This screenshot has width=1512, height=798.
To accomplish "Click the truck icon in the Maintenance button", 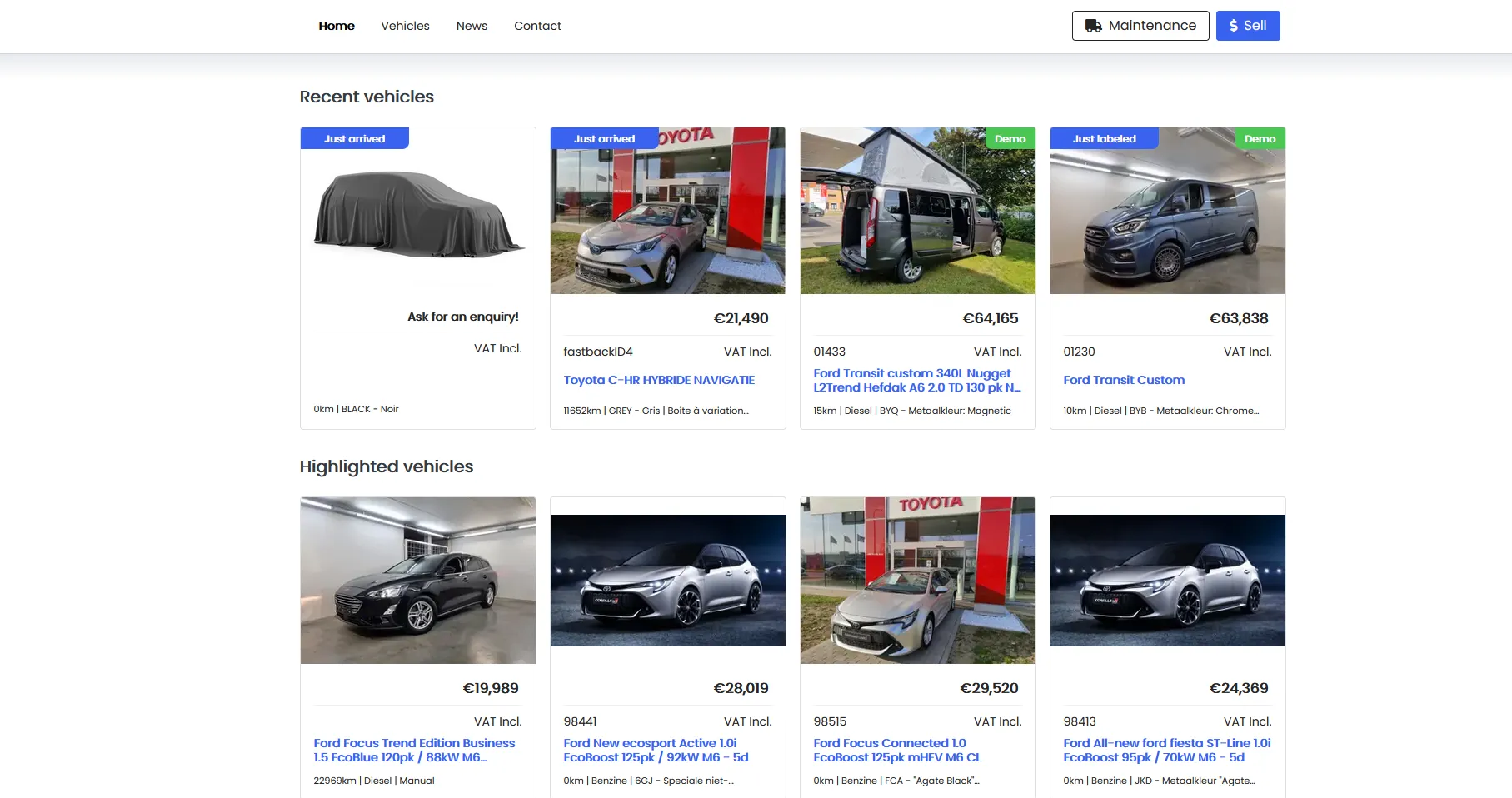I will pos(1093,26).
